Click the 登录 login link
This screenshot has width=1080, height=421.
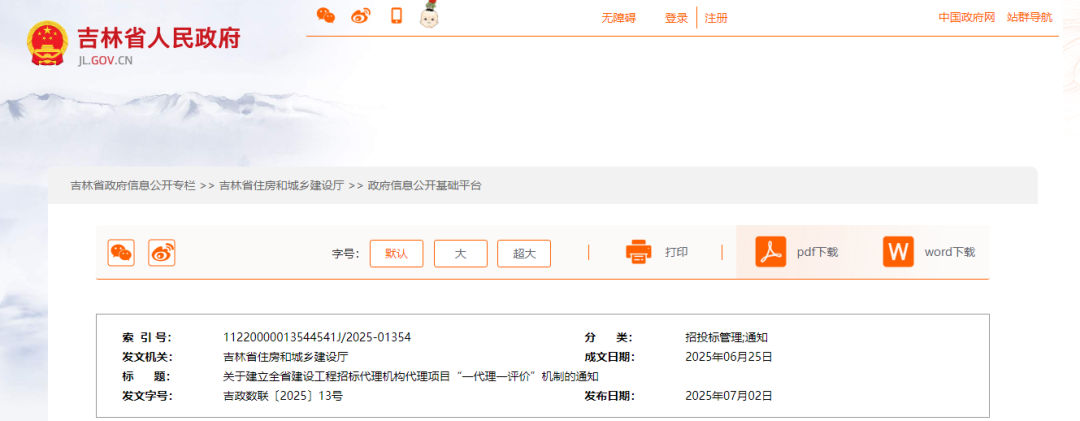click(x=676, y=18)
